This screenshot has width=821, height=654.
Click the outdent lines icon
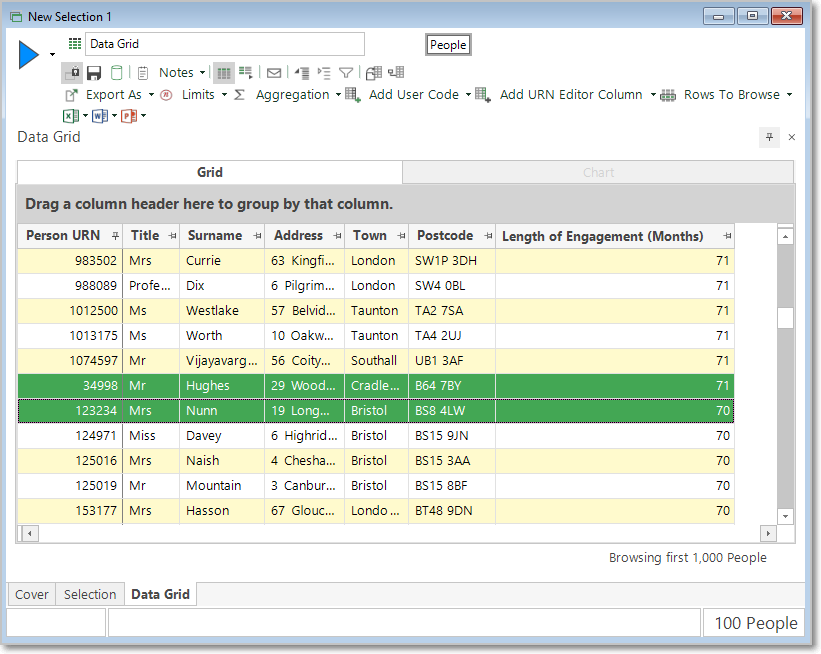302,73
